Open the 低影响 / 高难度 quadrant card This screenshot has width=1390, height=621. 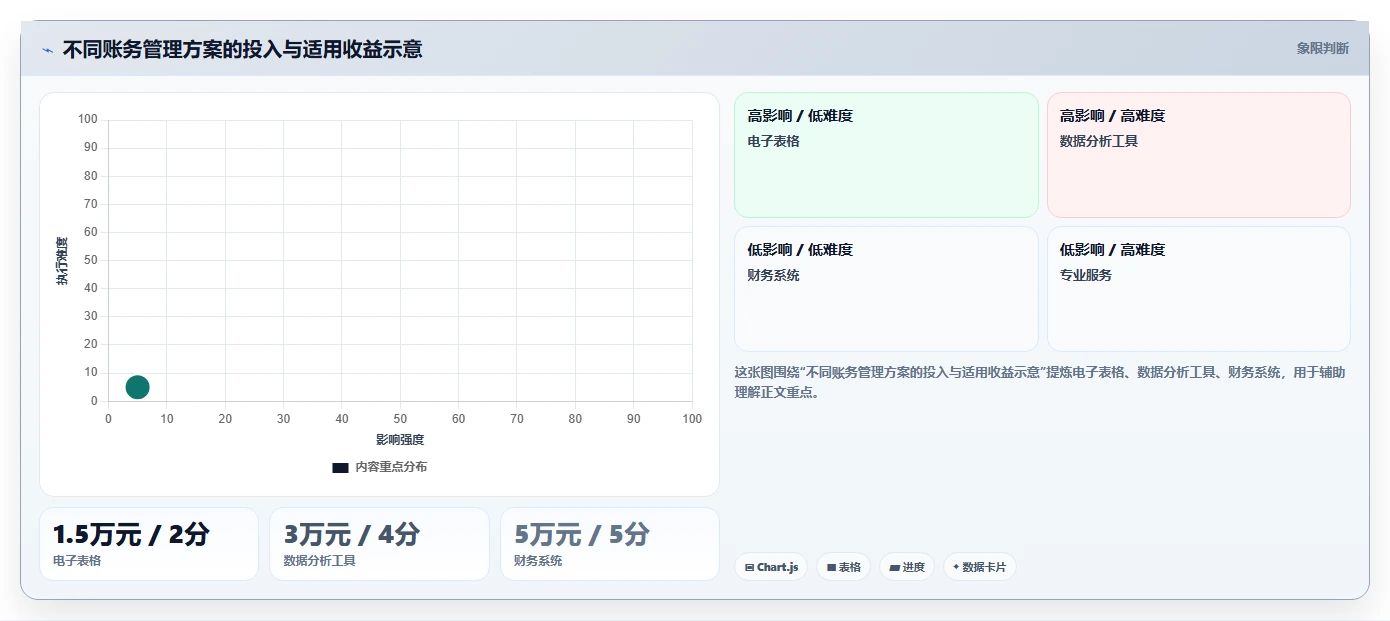tap(1199, 289)
